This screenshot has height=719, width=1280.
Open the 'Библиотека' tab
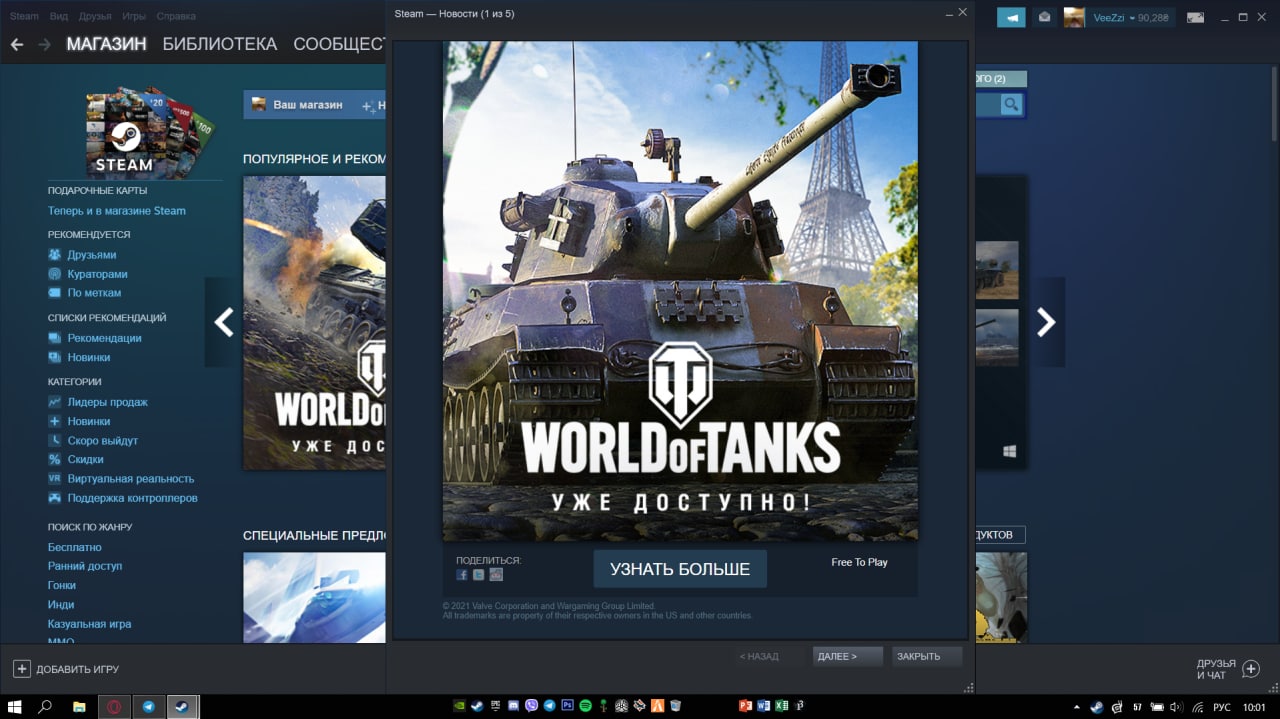point(219,44)
